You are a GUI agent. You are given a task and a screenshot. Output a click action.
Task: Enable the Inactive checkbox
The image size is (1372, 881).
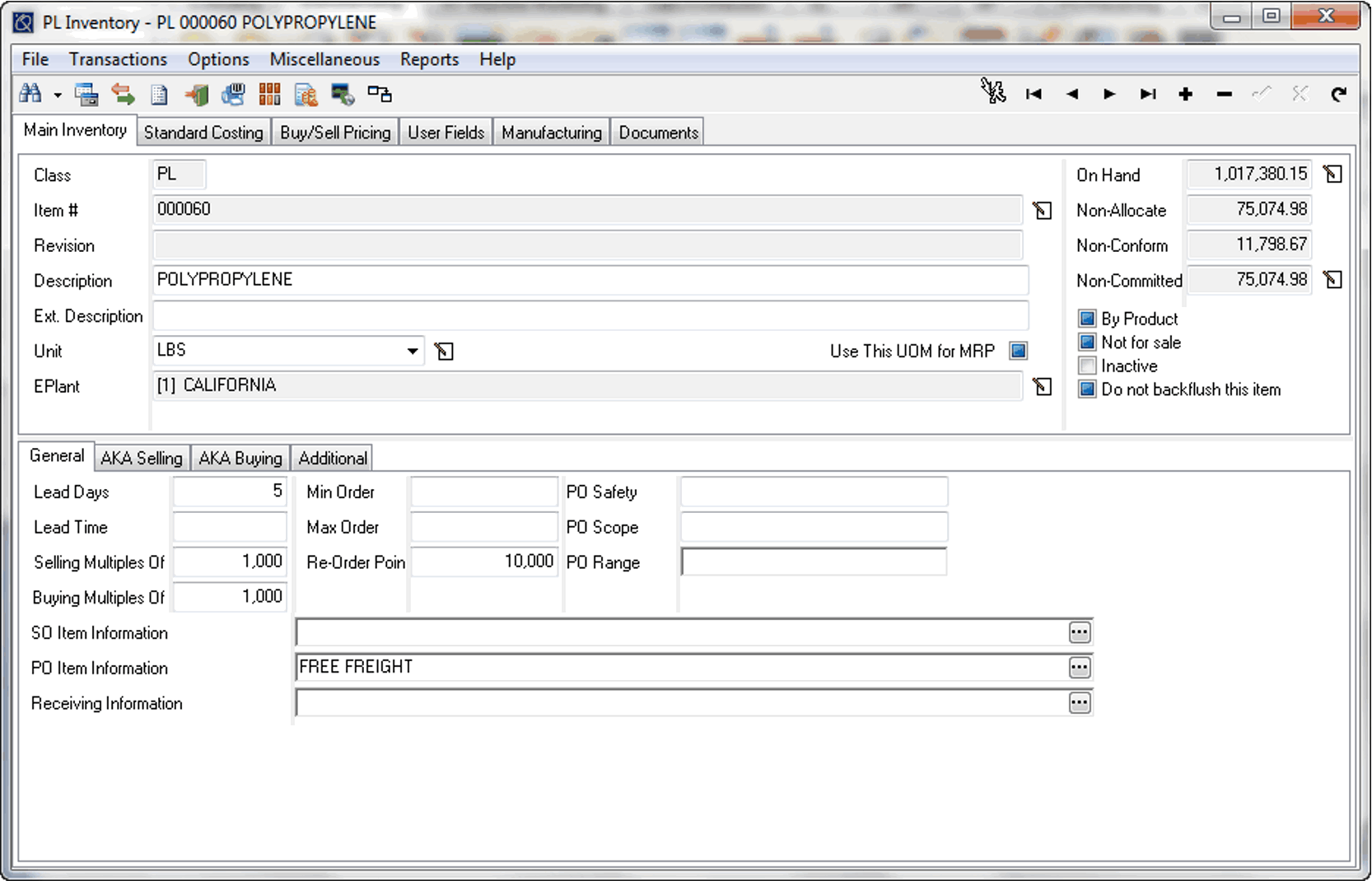click(x=1087, y=366)
